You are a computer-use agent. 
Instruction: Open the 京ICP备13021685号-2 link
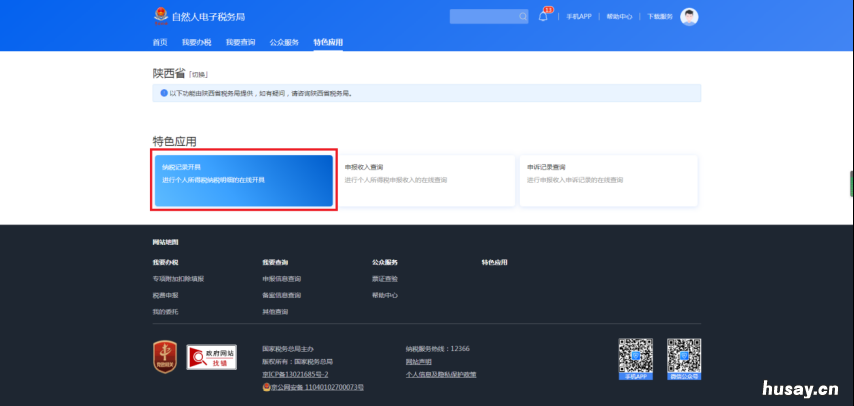295,374
